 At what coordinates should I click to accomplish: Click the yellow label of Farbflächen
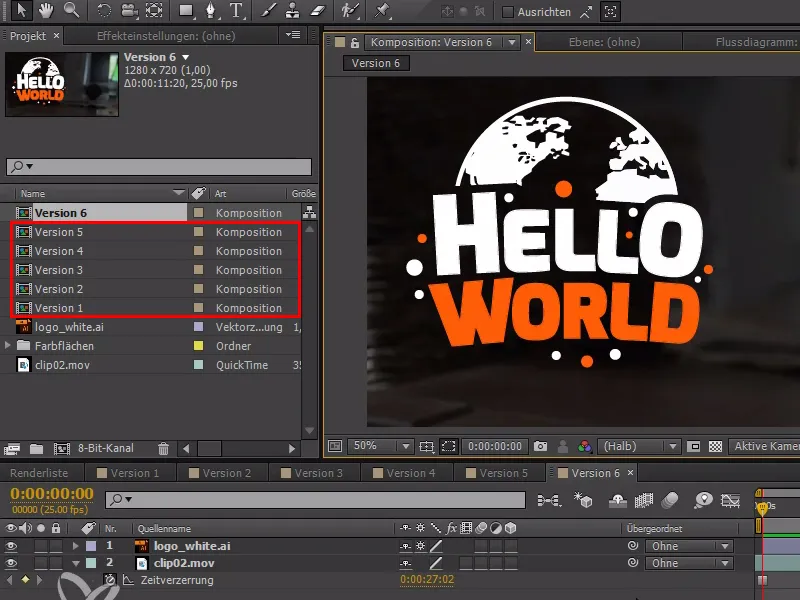(198, 346)
